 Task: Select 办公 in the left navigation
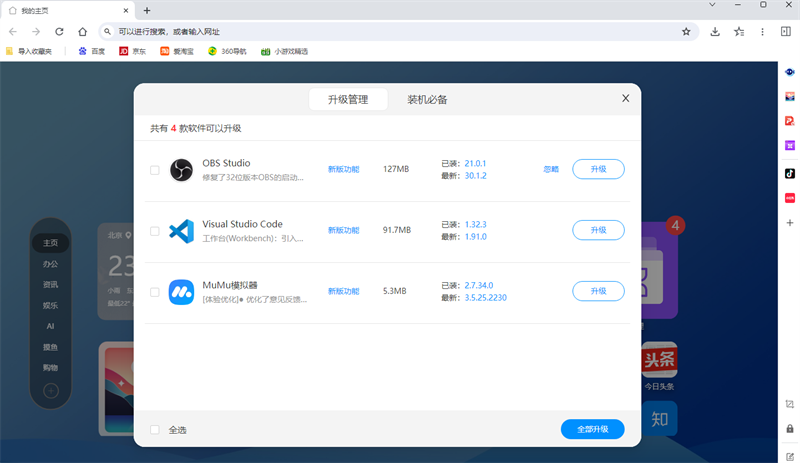51,264
